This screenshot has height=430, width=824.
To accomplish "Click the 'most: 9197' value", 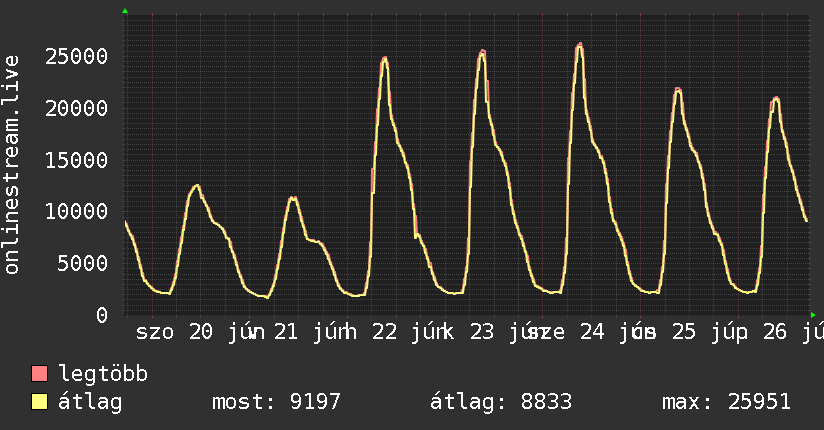I will [x=276, y=402].
